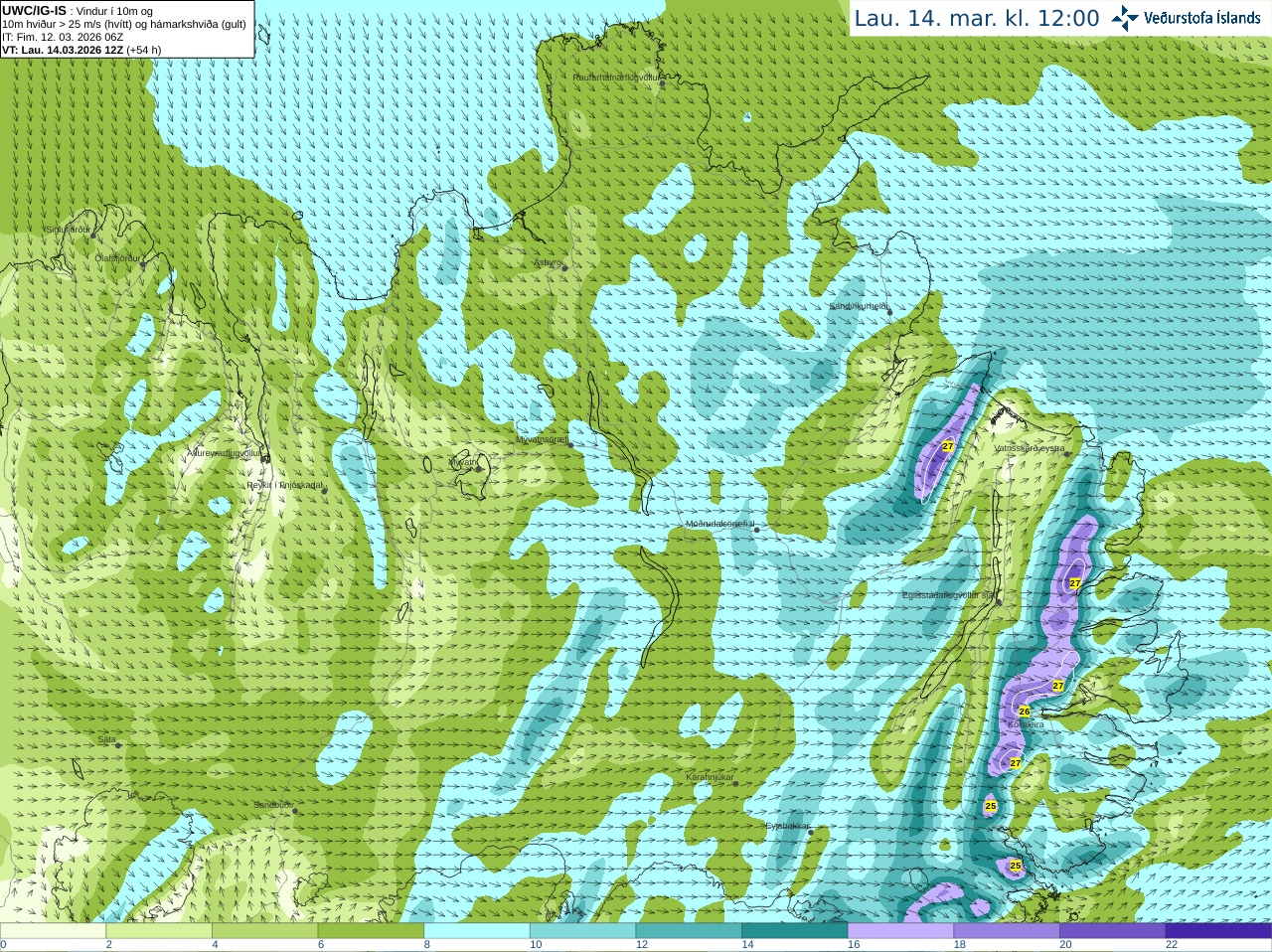This screenshot has width=1272, height=952.
Task: Click the Ólafsfjörður station label
Action: click(119, 258)
